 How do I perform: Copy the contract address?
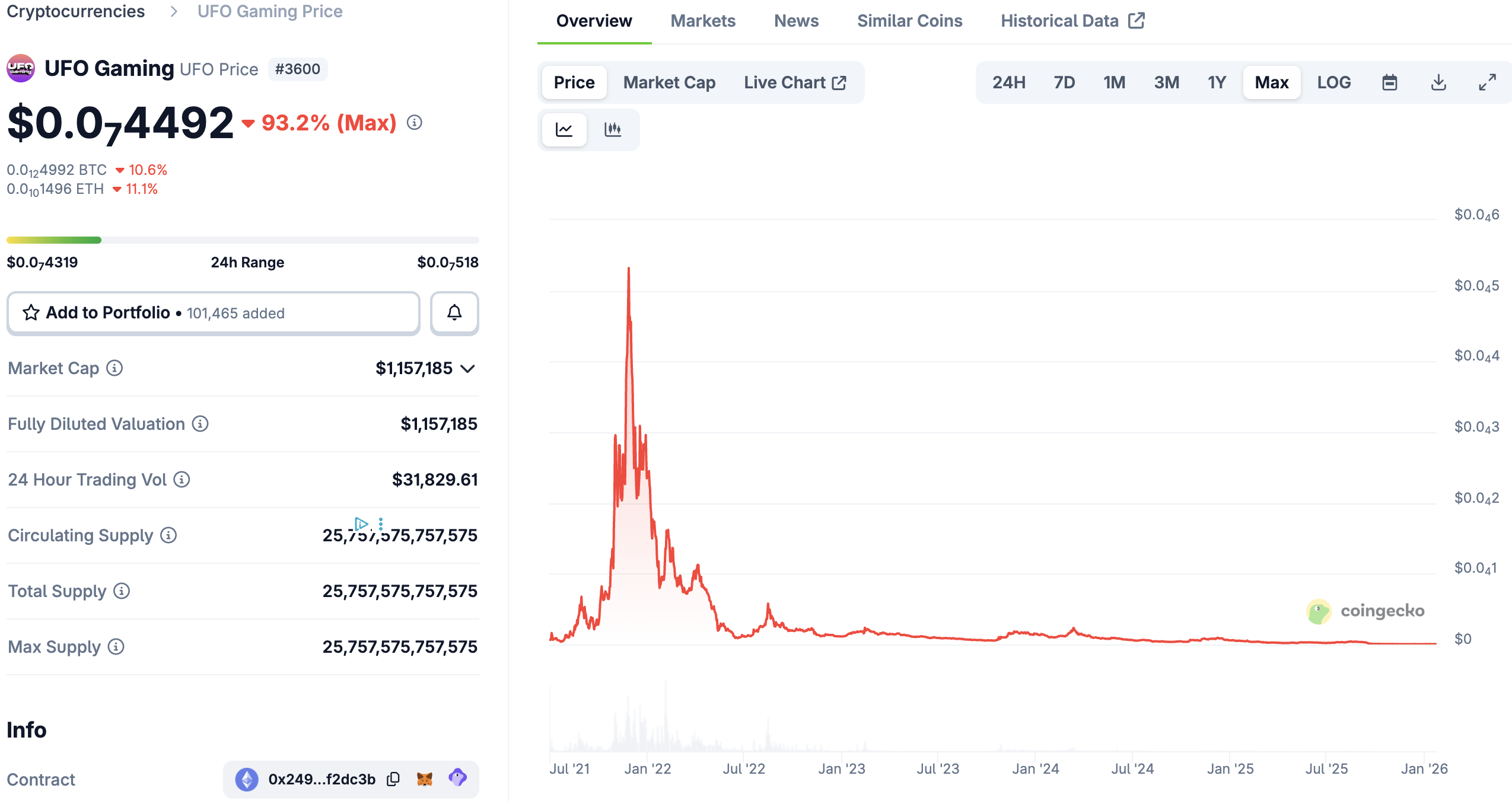click(393, 779)
